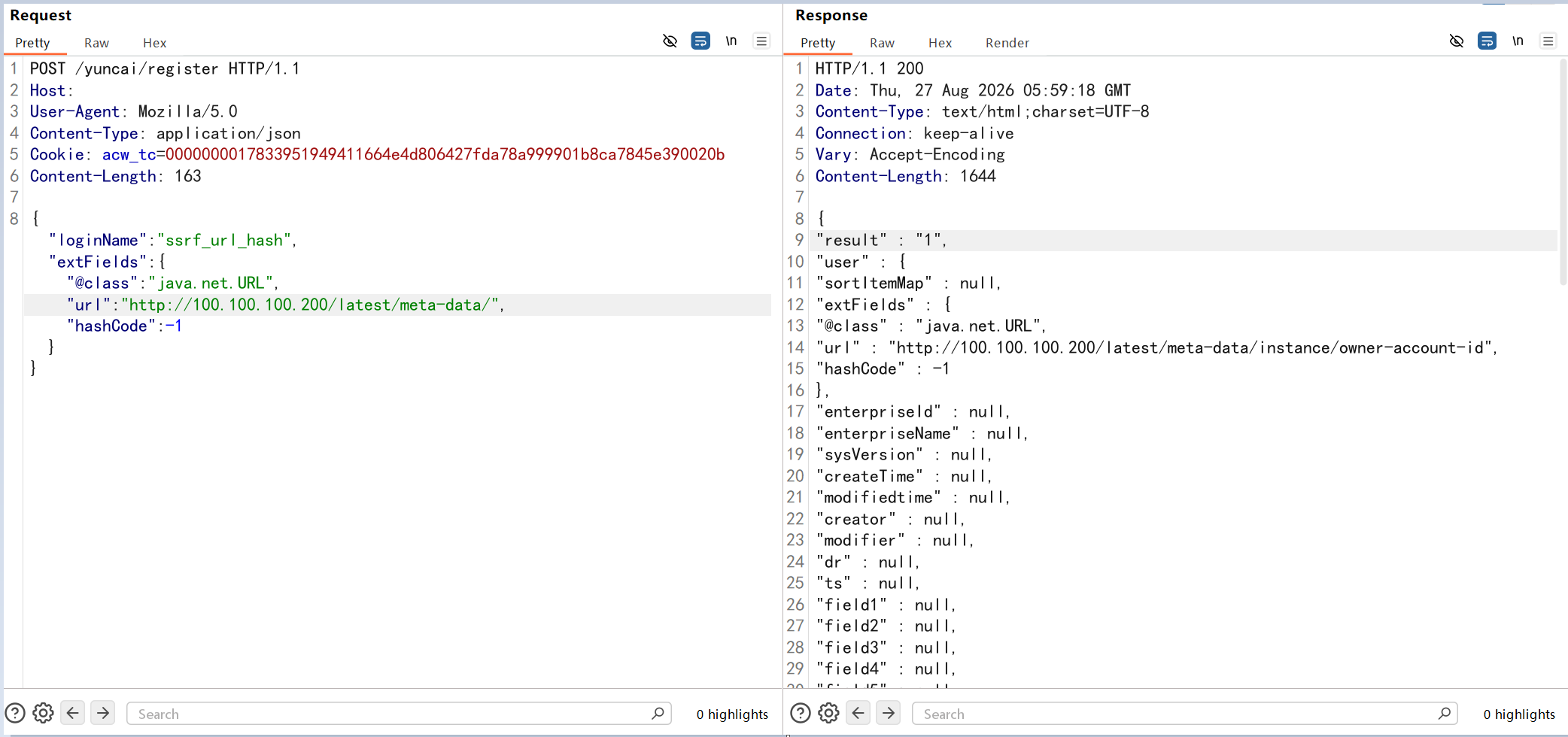Click the Request "0 highlights" label

[x=732, y=714]
